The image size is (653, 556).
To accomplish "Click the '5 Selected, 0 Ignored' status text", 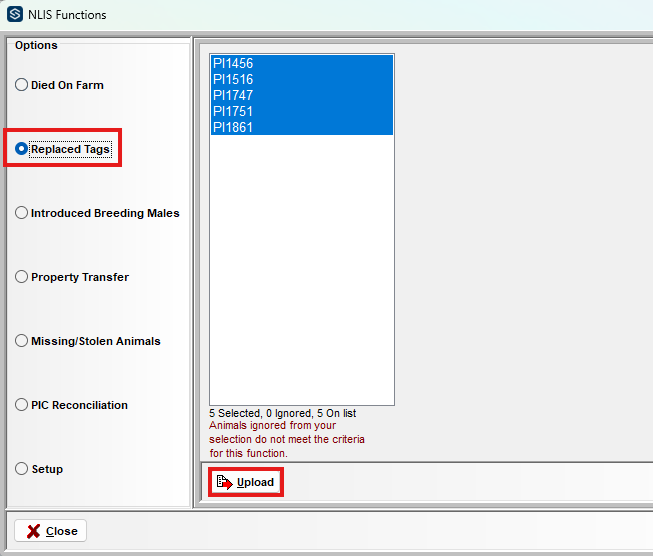I will (x=282, y=413).
